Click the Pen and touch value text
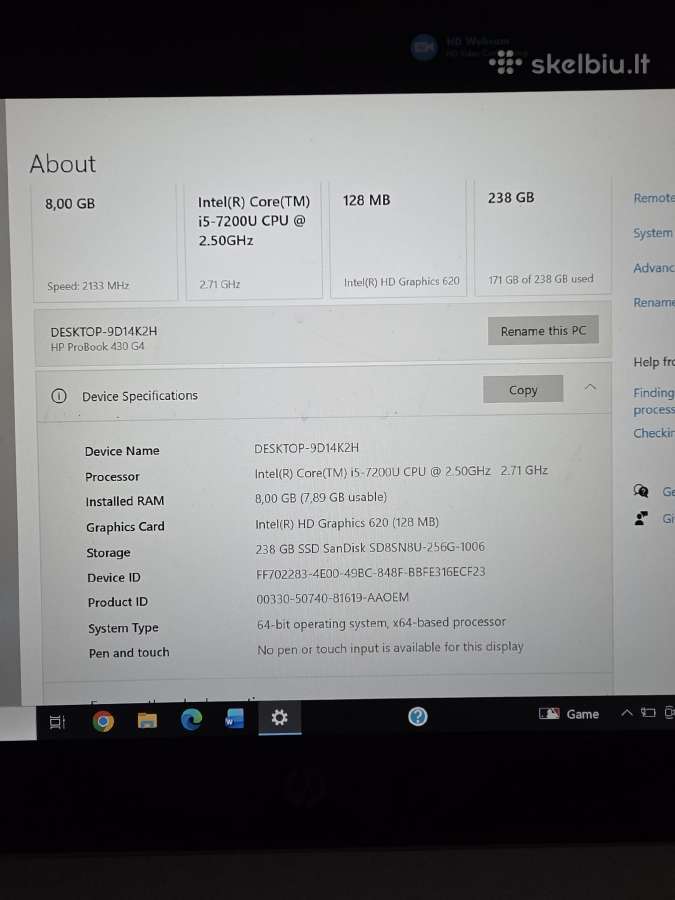The width and height of the screenshot is (675, 900). pos(390,648)
